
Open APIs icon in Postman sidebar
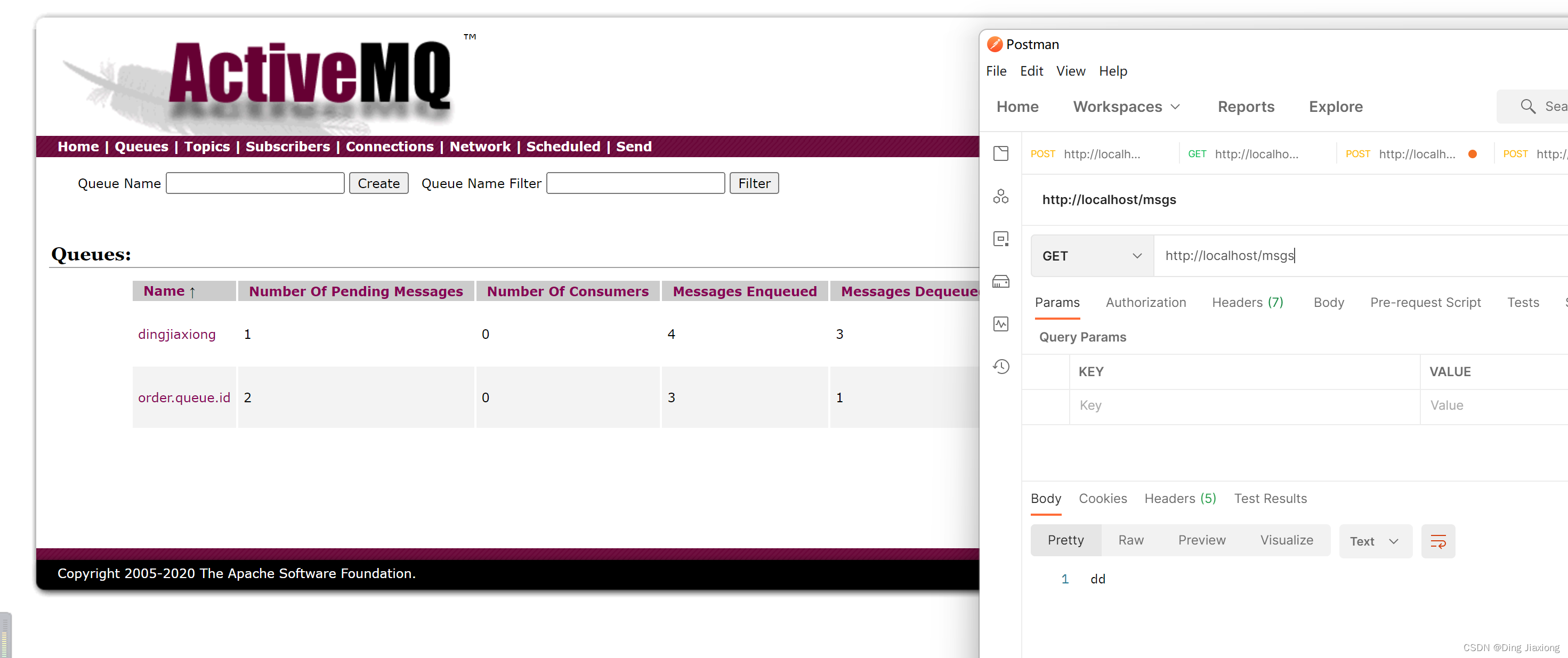[x=1001, y=196]
